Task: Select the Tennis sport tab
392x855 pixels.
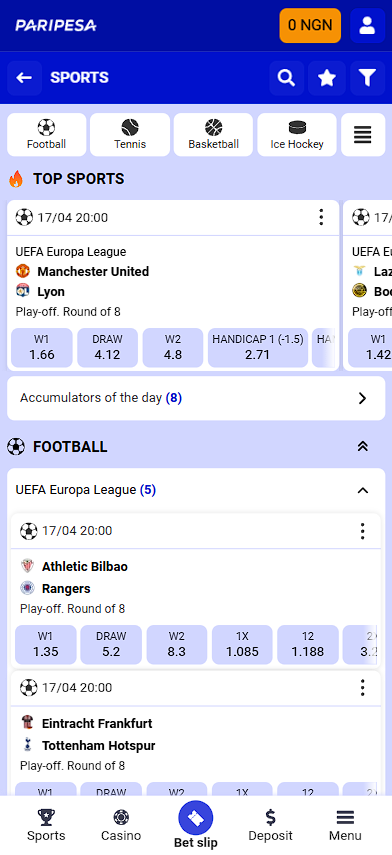Action: (130, 135)
